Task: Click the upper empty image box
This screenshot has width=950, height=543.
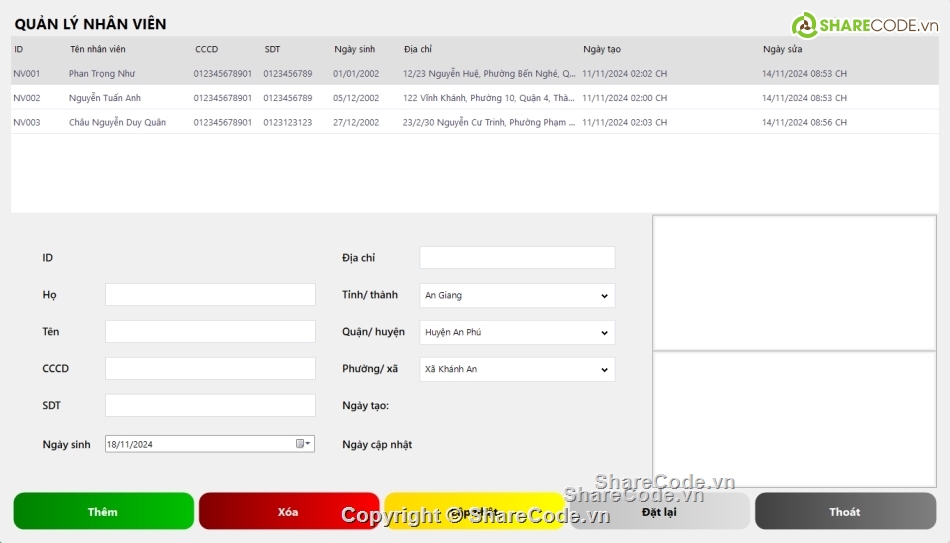Action: pos(794,282)
